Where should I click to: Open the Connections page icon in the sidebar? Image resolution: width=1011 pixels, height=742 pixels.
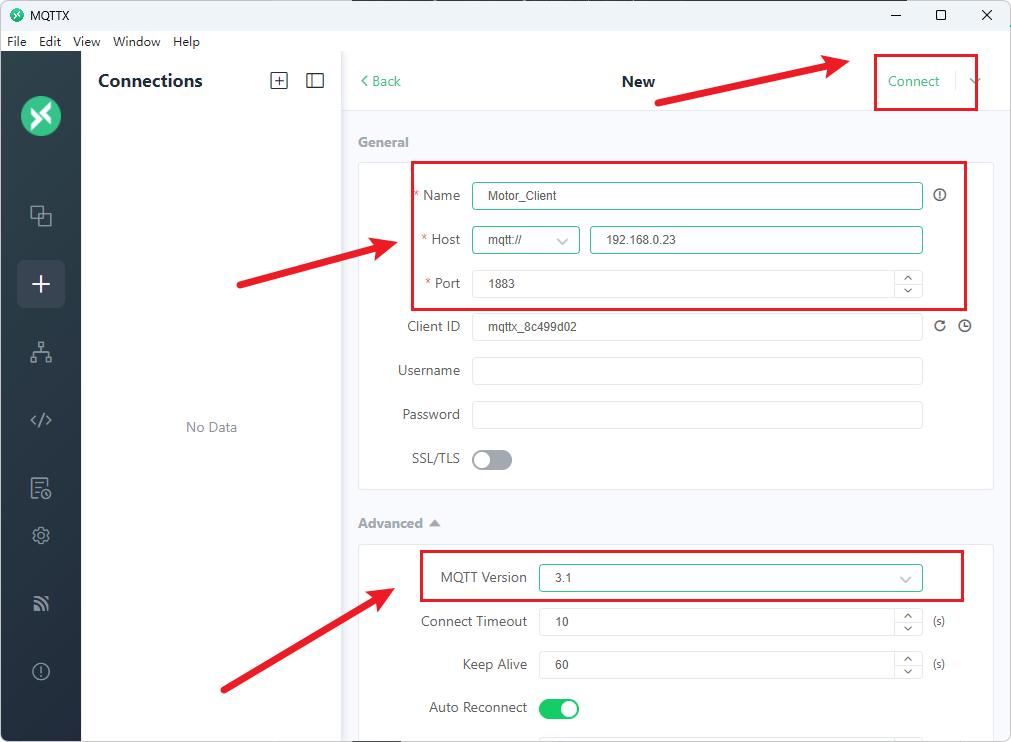coord(41,216)
